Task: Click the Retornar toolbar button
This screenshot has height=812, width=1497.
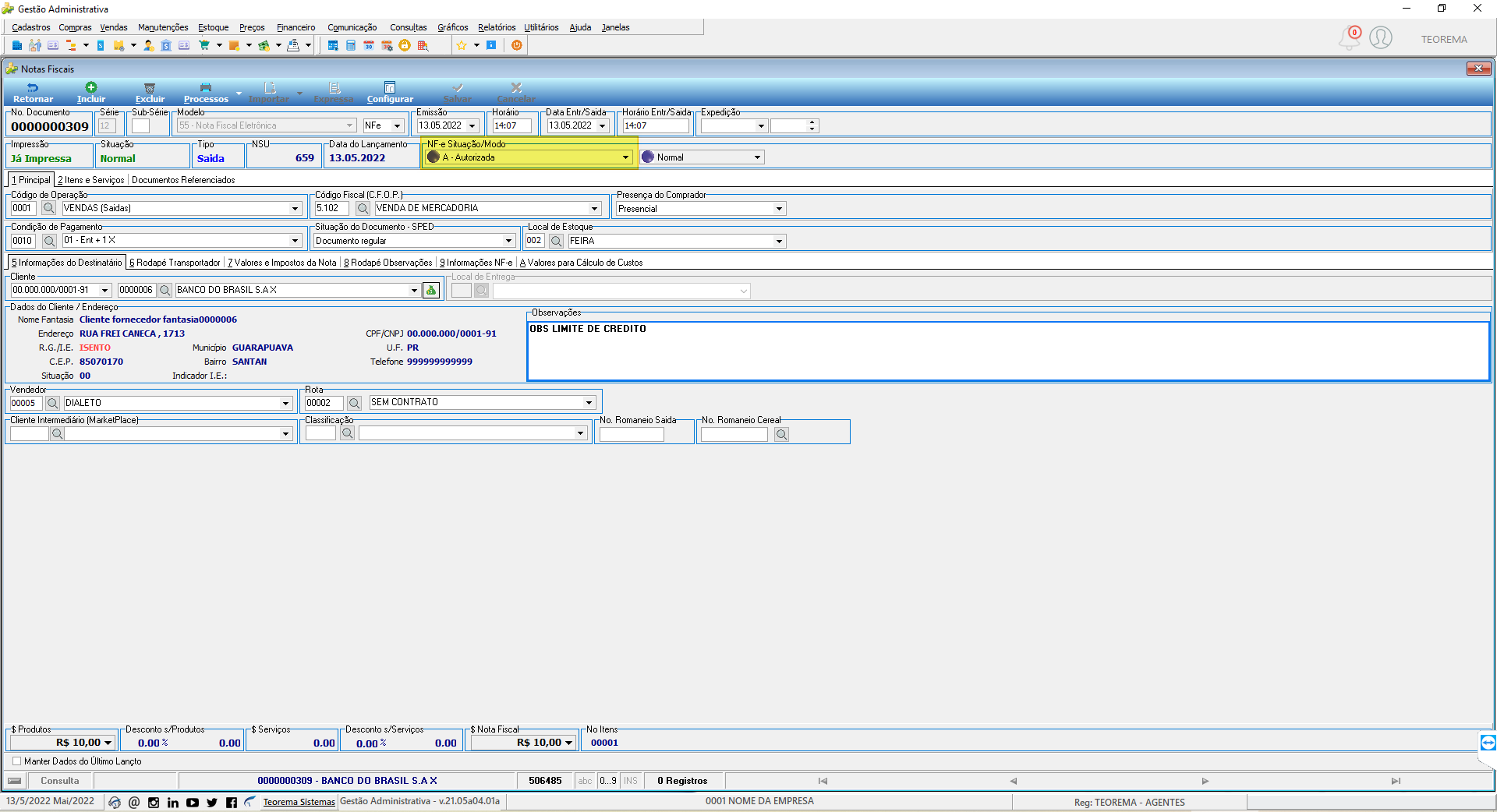Action: (33, 93)
